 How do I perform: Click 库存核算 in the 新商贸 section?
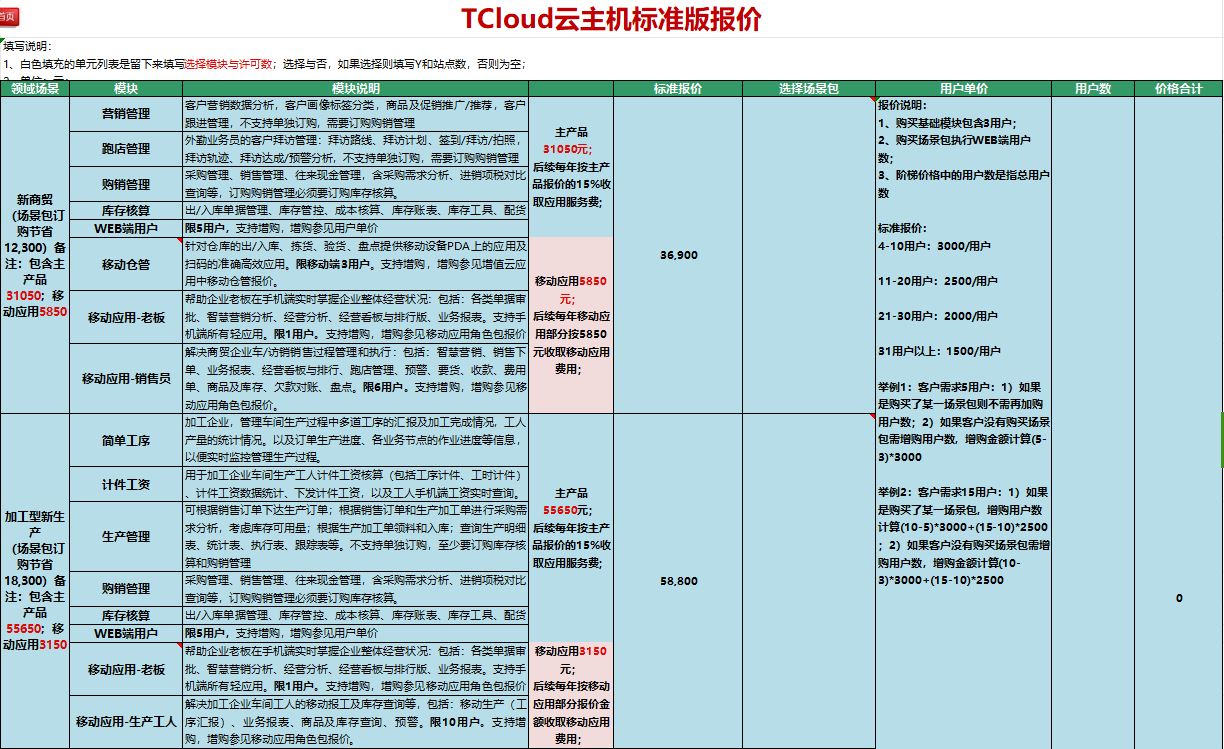pyautogui.click(x=126, y=211)
